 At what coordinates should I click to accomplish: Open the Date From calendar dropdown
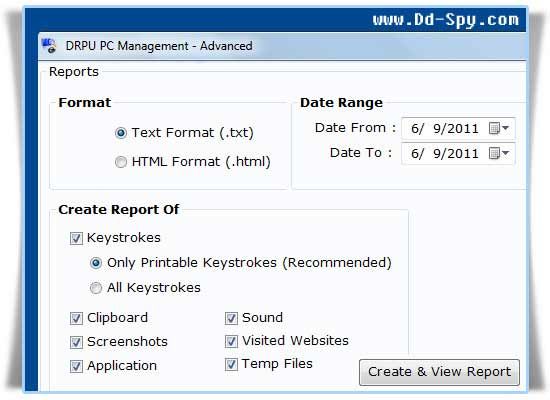coord(499,128)
